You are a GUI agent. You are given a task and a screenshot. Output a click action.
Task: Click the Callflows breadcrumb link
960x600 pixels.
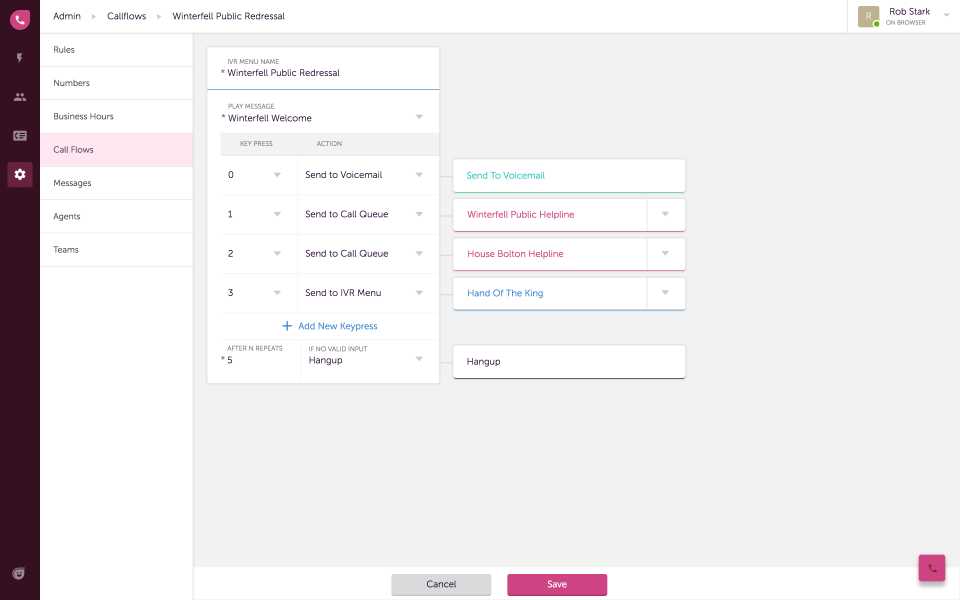click(126, 16)
